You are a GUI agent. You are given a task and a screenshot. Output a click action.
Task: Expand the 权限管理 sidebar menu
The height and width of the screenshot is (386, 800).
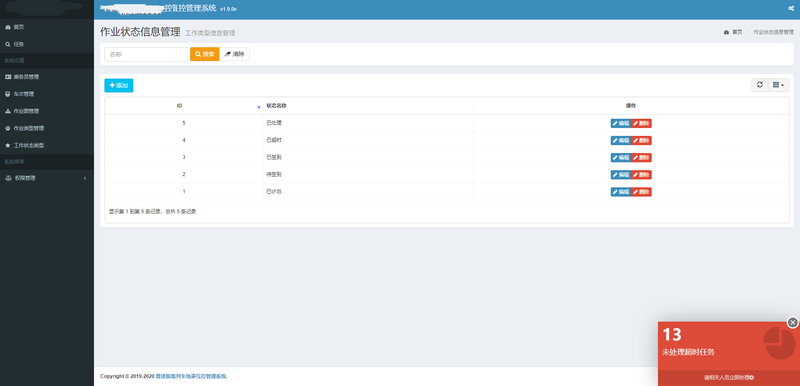coord(46,178)
